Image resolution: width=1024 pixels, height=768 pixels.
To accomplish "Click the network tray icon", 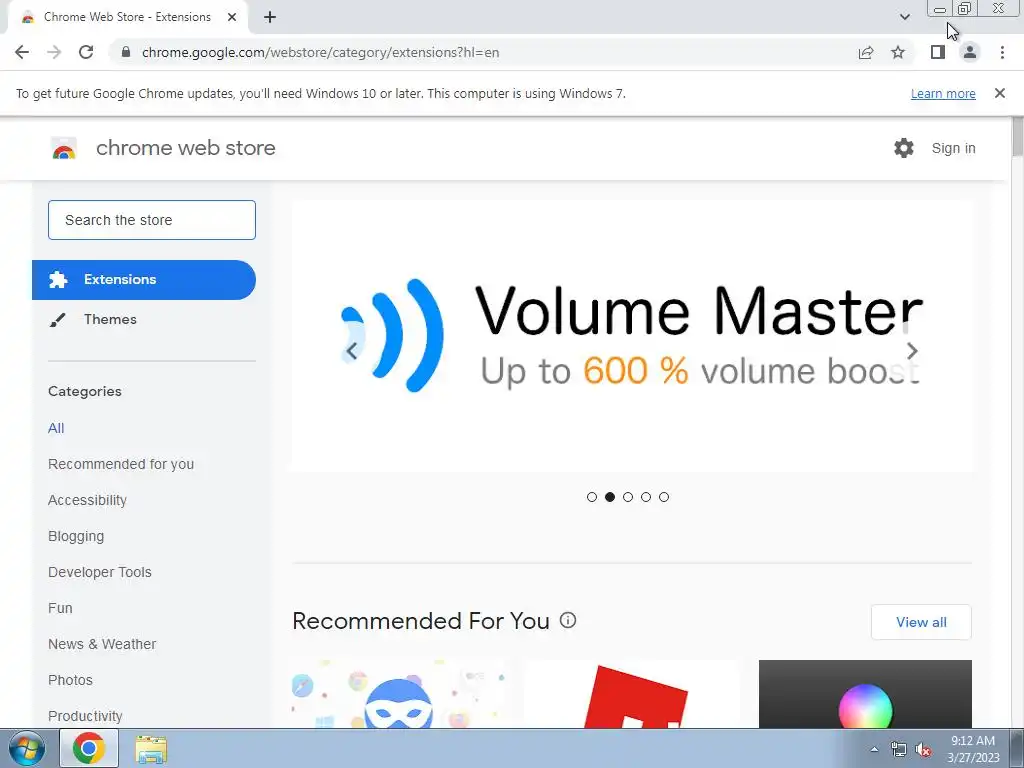I will click(899, 749).
